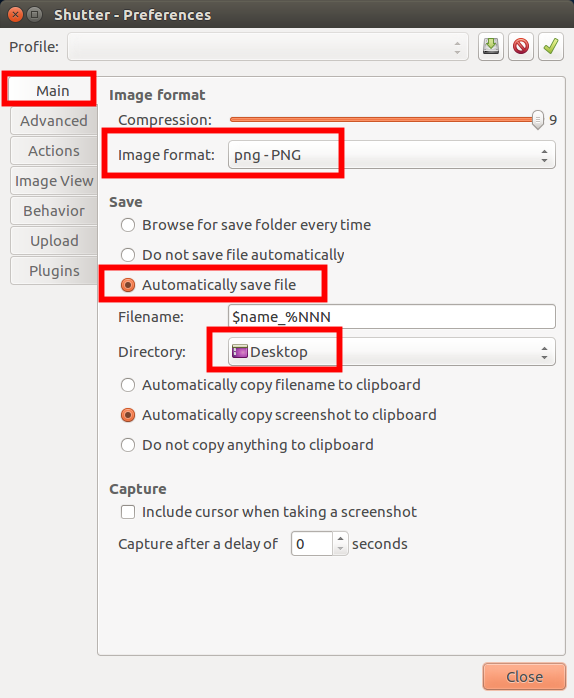The height and width of the screenshot is (698, 574).
Task: Switch to the Advanced tab
Action: (x=54, y=121)
